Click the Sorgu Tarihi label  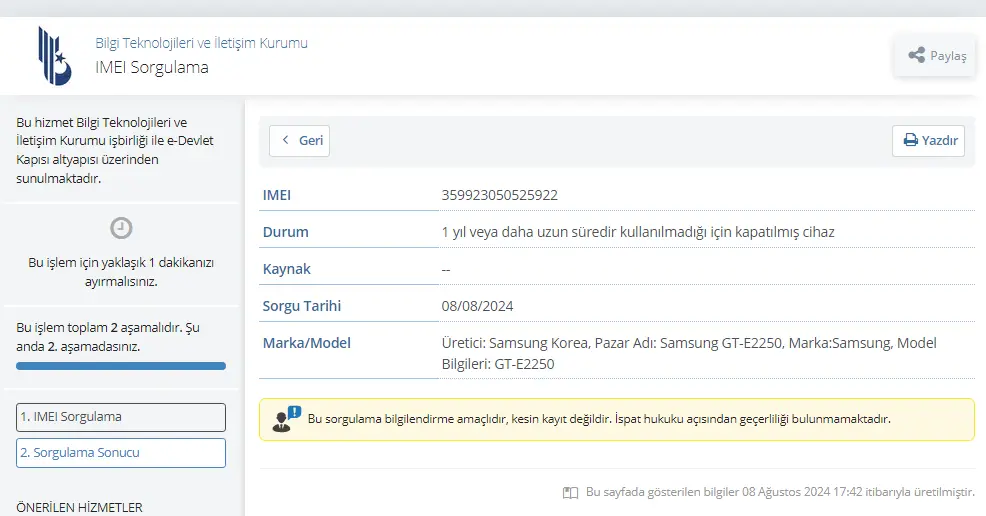coord(302,306)
